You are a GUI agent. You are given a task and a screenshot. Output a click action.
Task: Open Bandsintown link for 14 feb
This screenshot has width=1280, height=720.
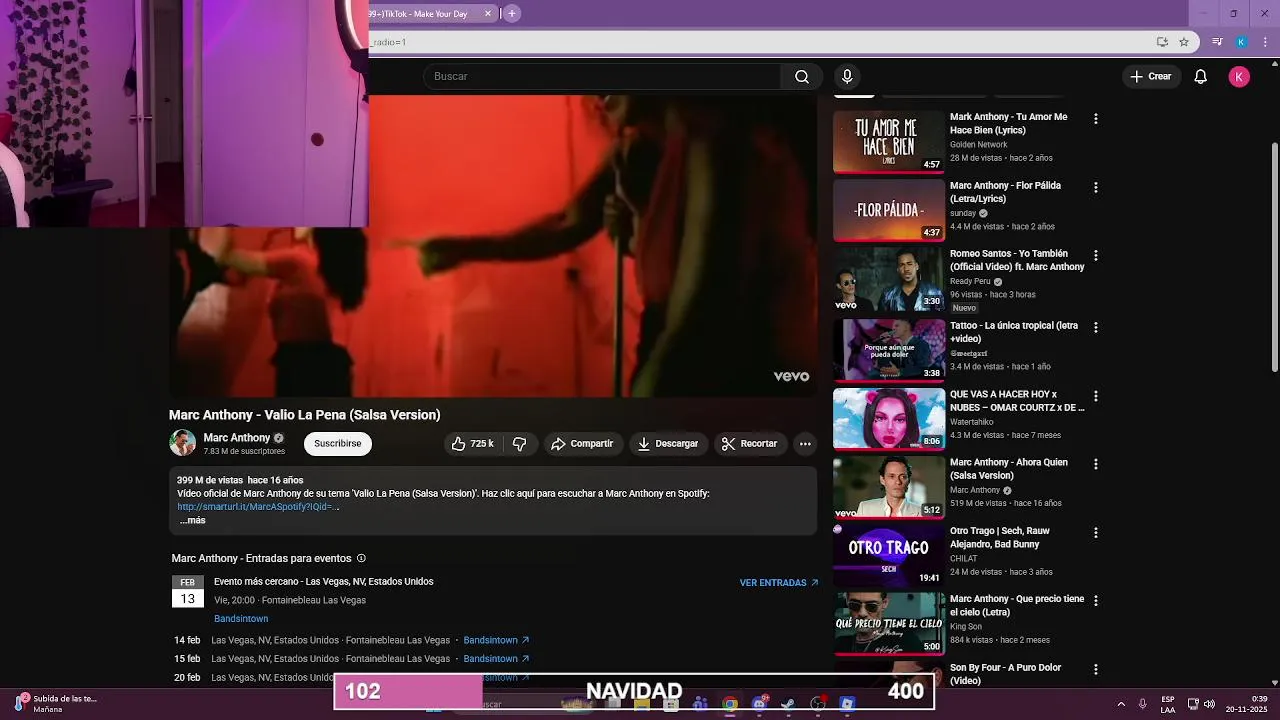click(496, 641)
